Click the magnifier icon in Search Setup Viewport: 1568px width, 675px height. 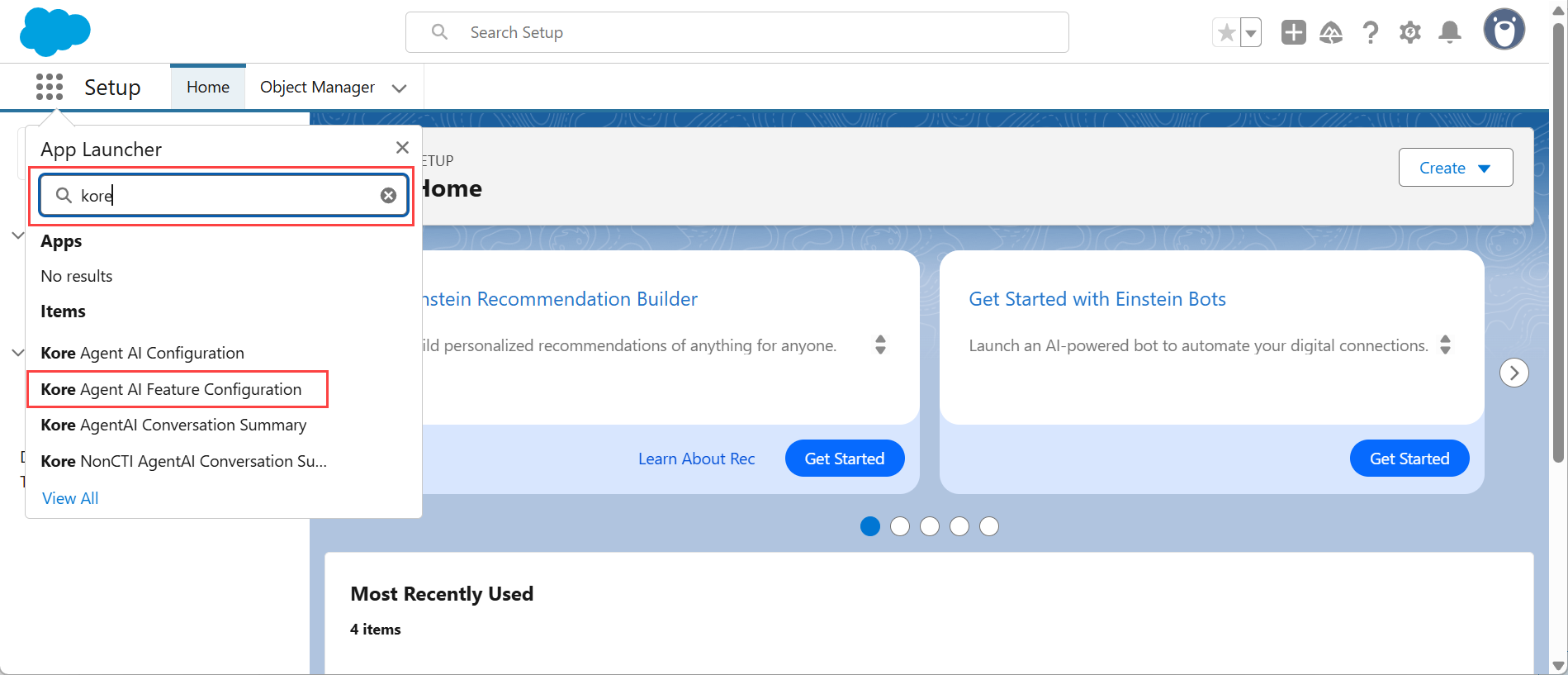(440, 32)
